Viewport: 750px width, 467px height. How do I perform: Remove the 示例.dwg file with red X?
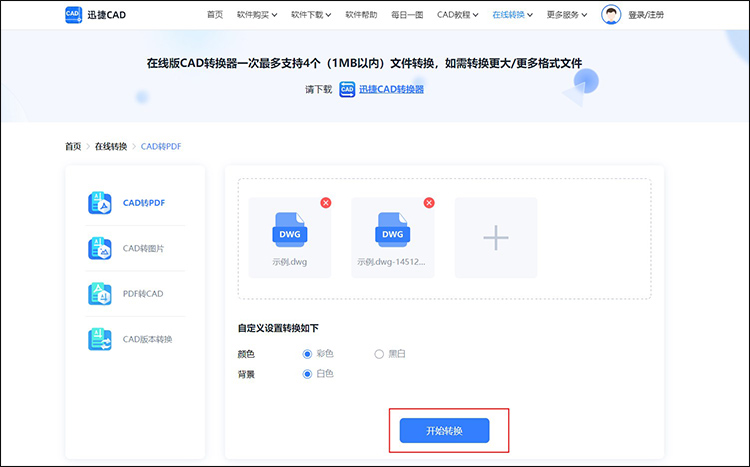tap(326, 203)
